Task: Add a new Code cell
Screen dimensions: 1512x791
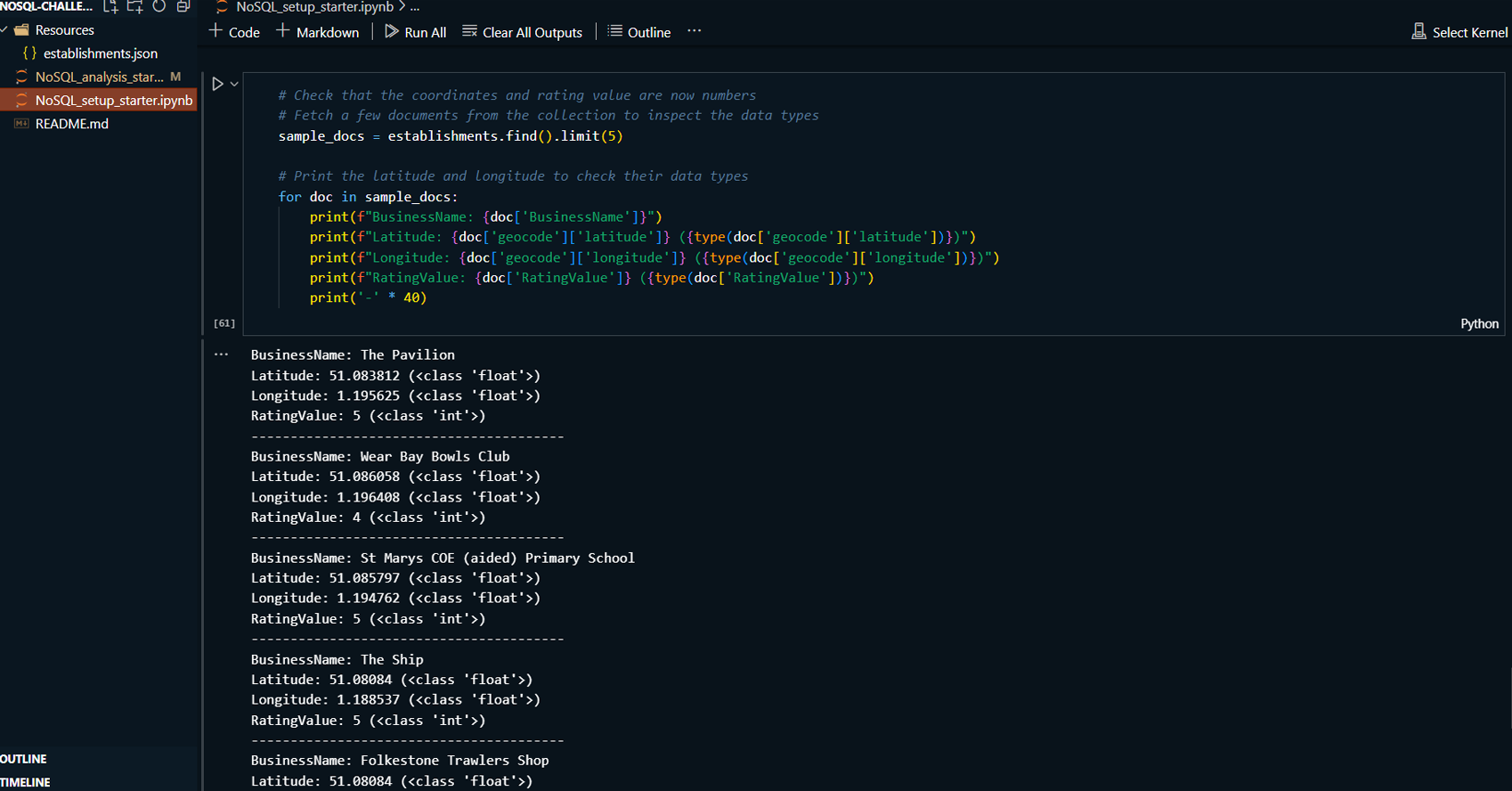Action: (234, 32)
